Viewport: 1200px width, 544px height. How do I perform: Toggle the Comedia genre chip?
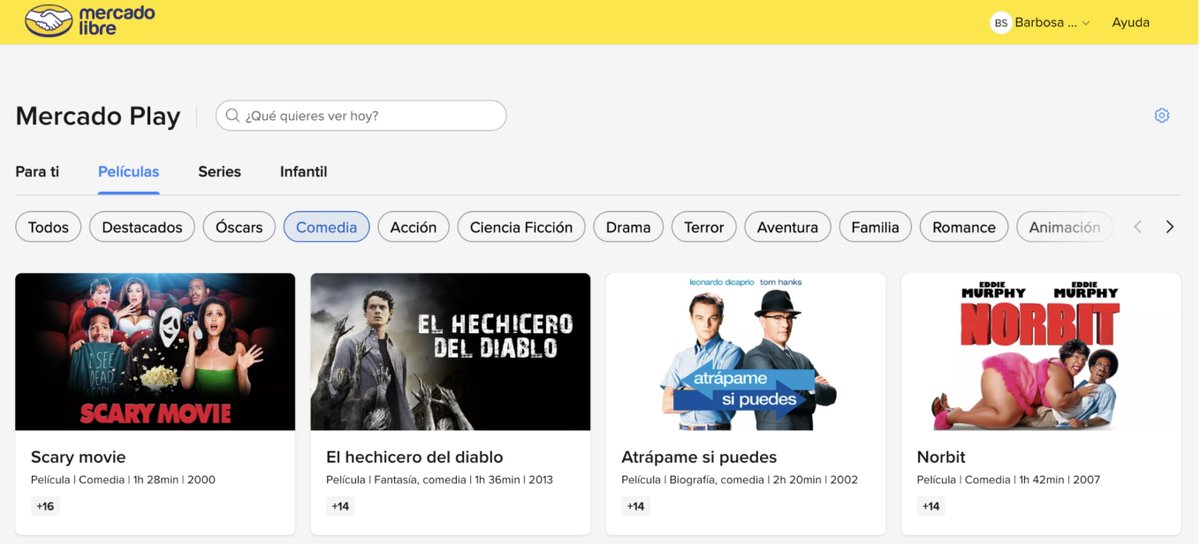pyautogui.click(x=326, y=227)
